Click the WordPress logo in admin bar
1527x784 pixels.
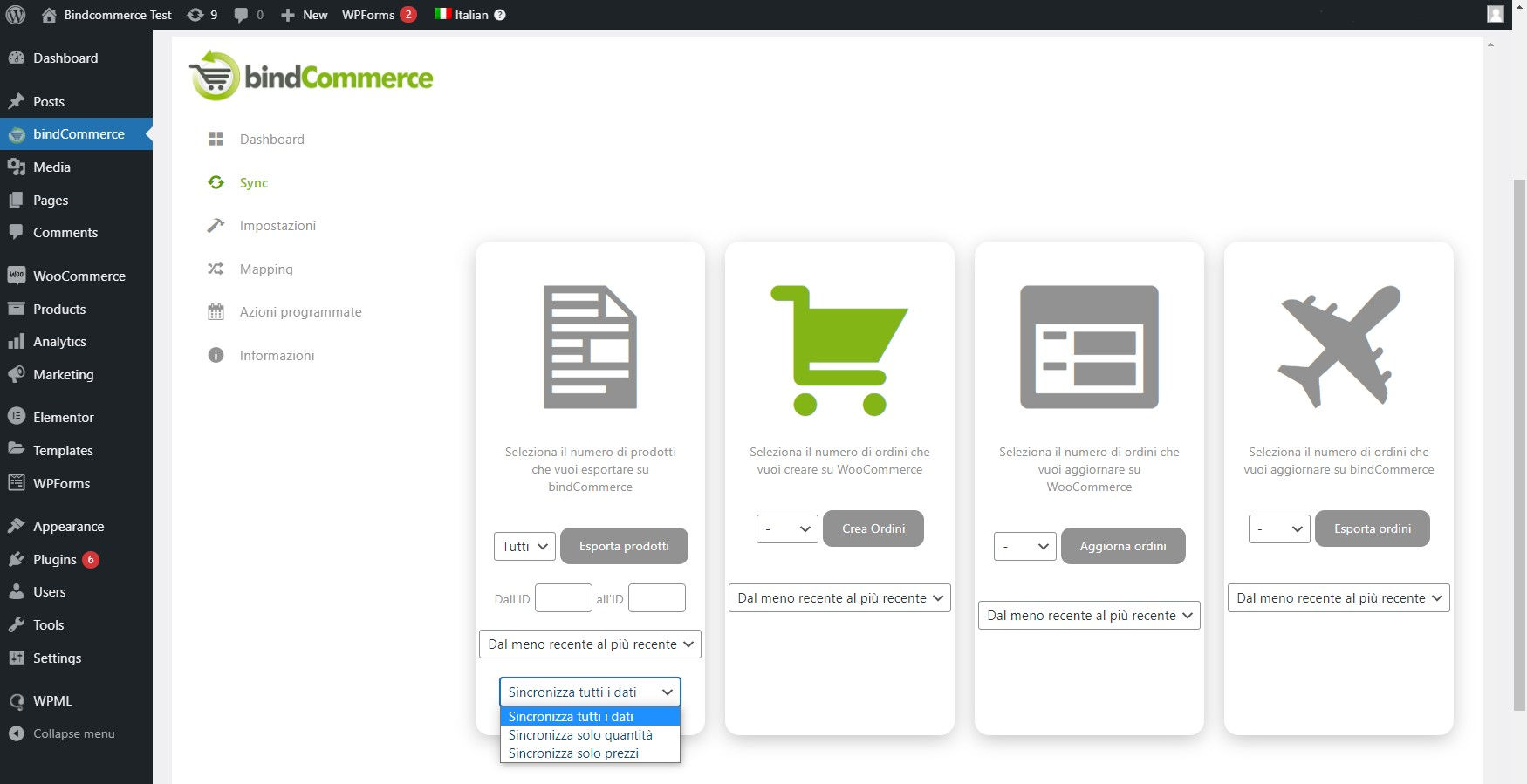point(16,15)
